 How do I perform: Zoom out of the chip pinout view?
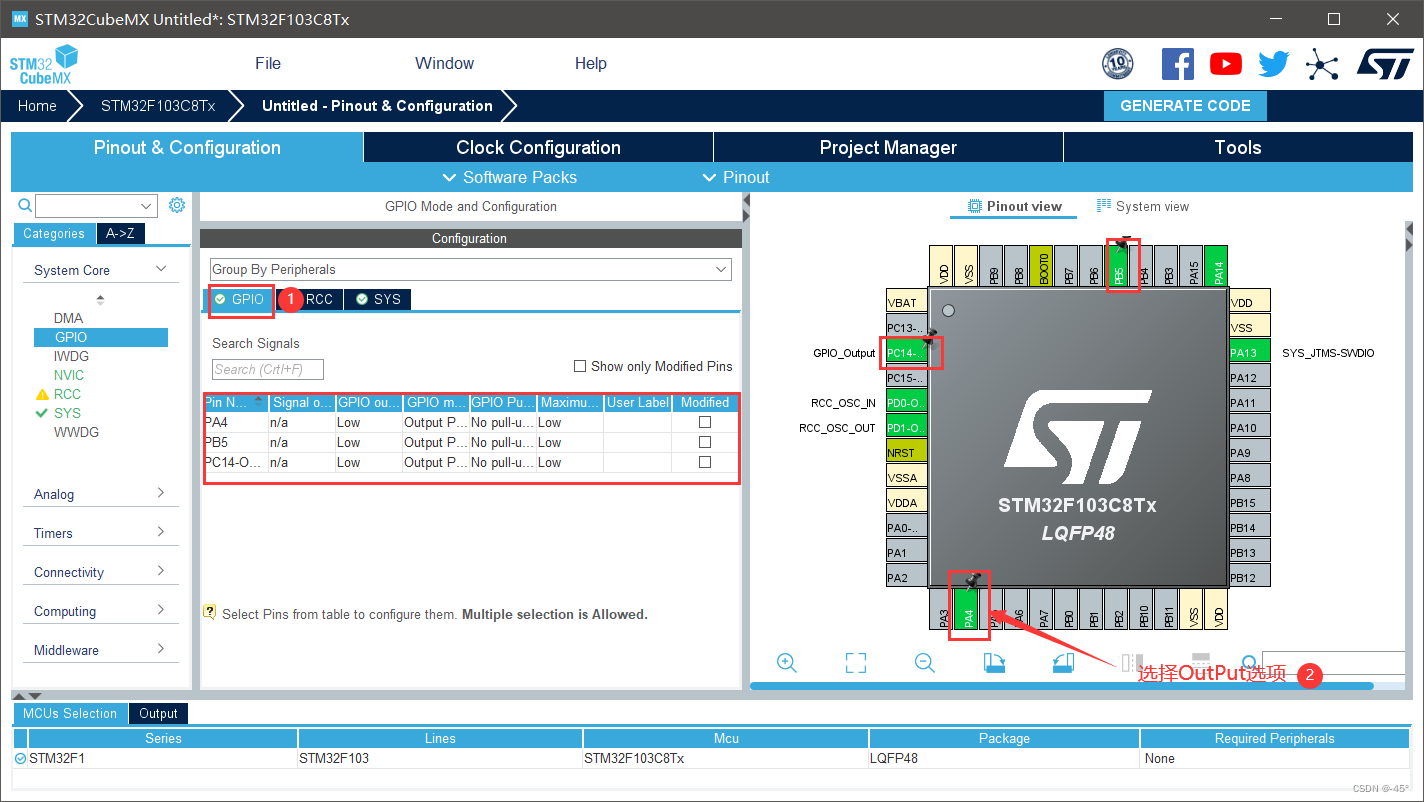(x=925, y=663)
